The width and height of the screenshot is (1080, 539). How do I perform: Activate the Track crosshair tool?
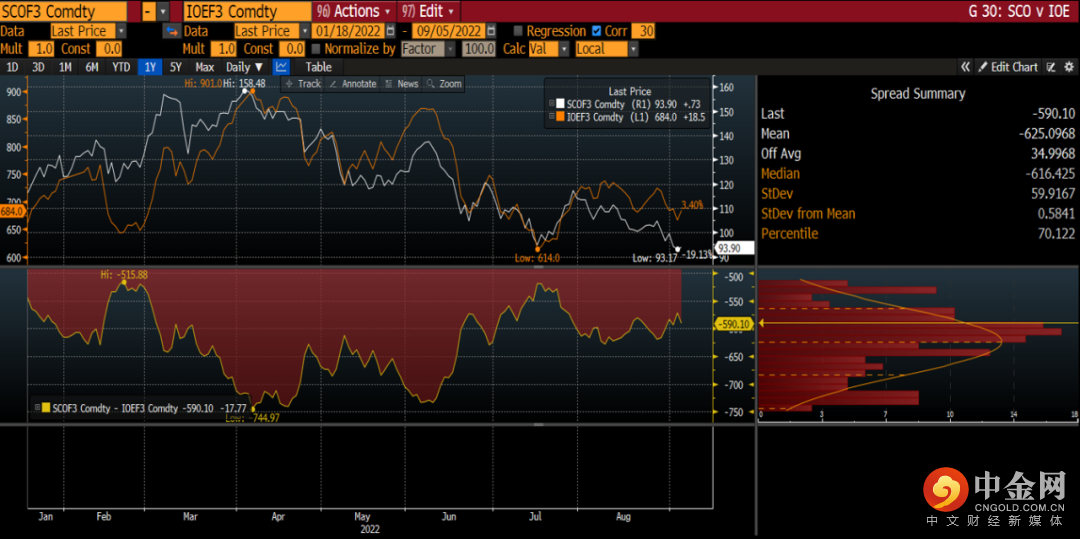[x=303, y=83]
